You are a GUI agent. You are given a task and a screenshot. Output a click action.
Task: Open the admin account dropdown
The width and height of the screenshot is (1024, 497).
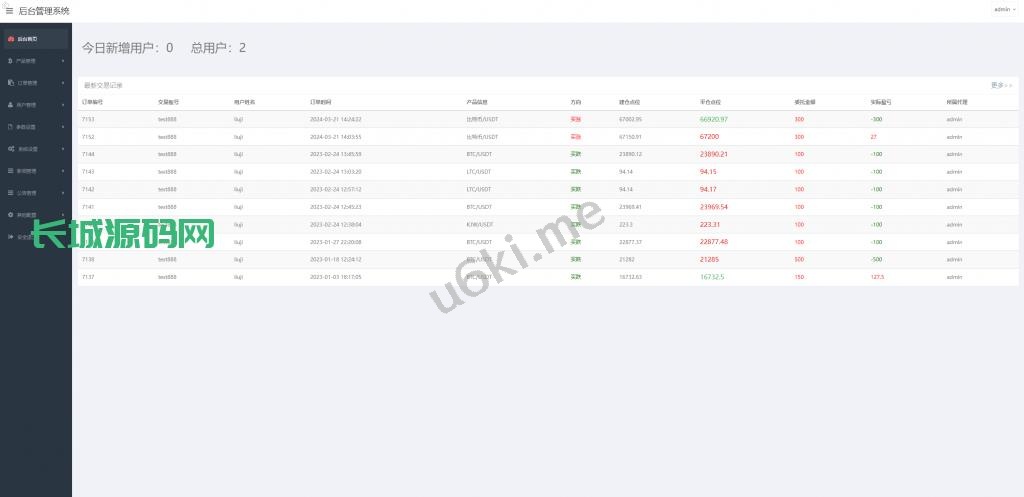point(1004,9)
